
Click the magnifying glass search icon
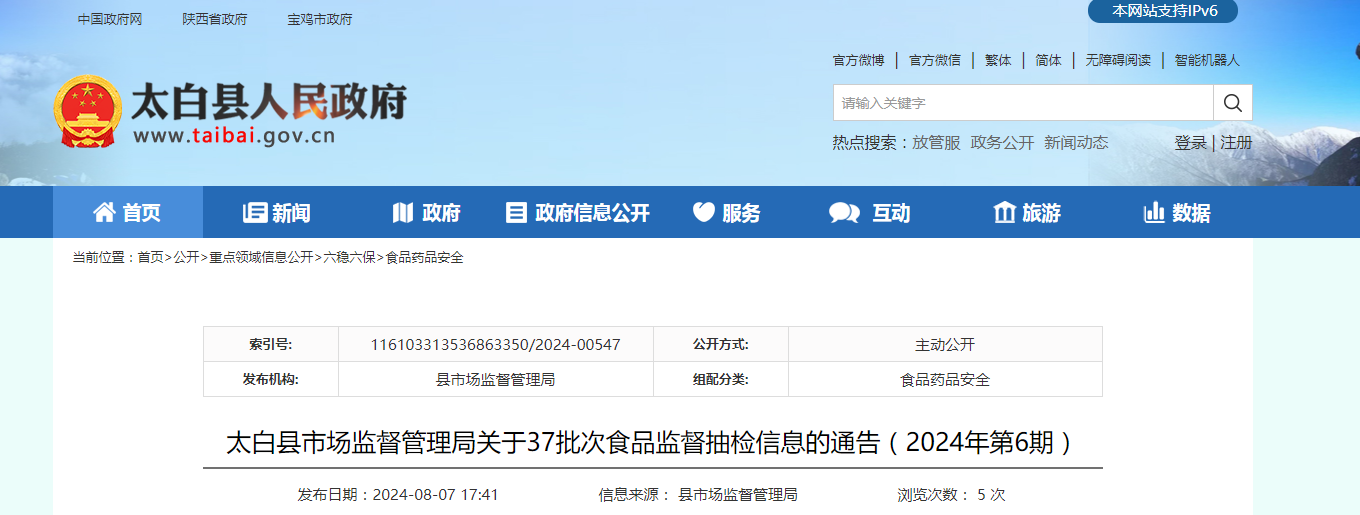(1232, 103)
